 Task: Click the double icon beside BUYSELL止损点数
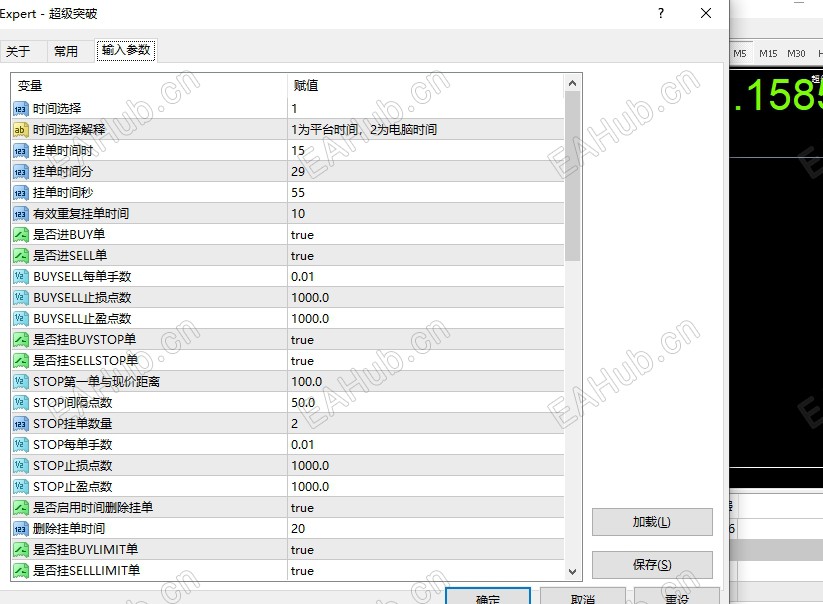coord(20,298)
